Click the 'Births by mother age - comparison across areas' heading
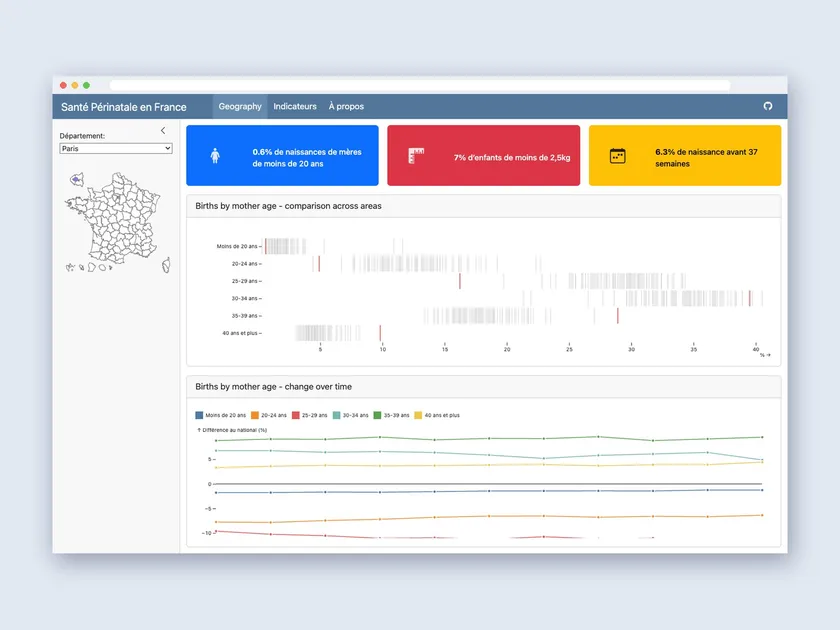 (288, 206)
